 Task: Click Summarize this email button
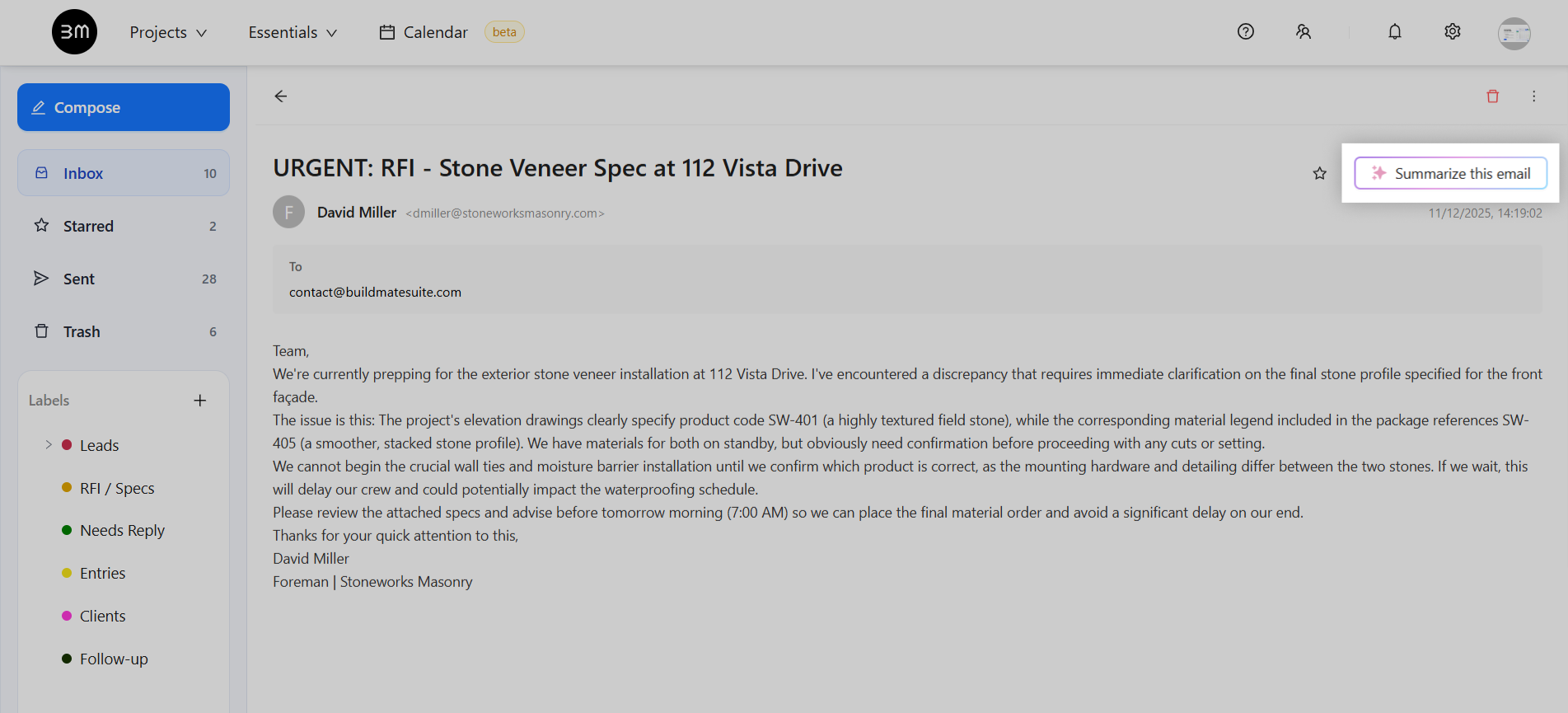click(1450, 173)
